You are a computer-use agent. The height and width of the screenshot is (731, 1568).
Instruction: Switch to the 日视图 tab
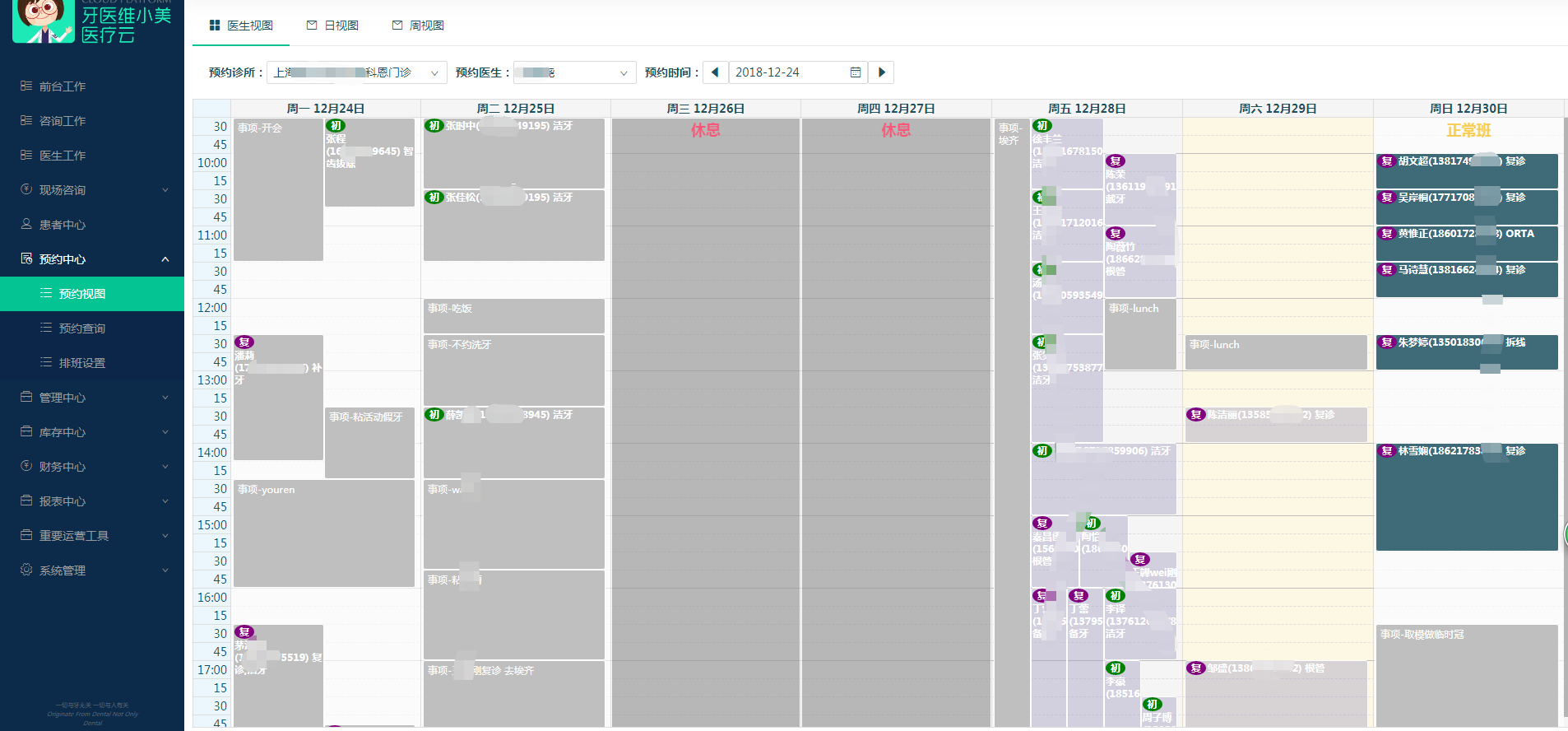click(x=332, y=26)
